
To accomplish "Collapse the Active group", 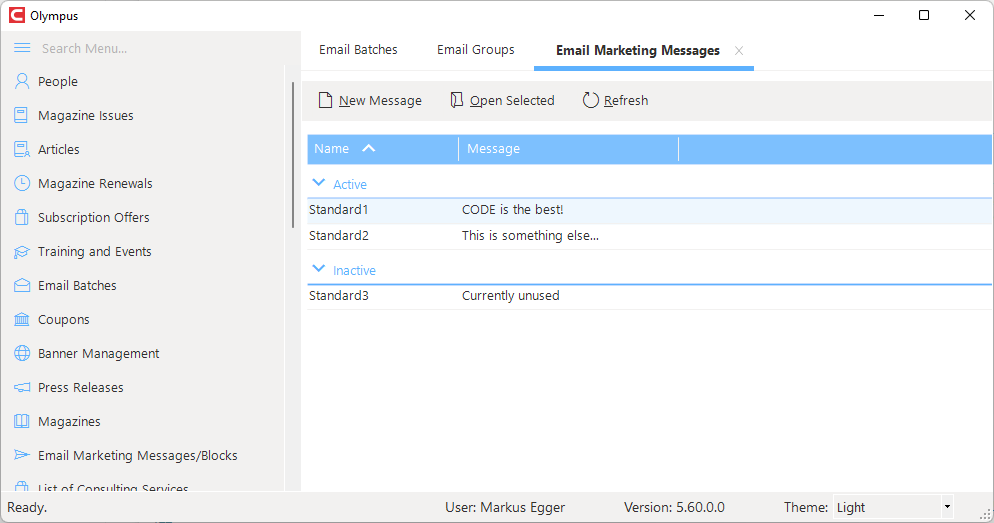I will [x=319, y=183].
